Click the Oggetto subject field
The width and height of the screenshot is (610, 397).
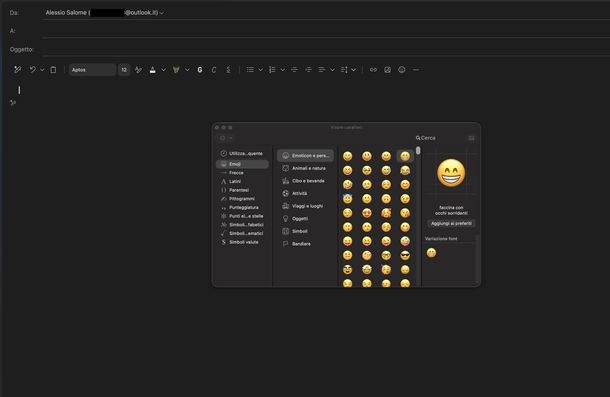pyautogui.click(x=325, y=49)
